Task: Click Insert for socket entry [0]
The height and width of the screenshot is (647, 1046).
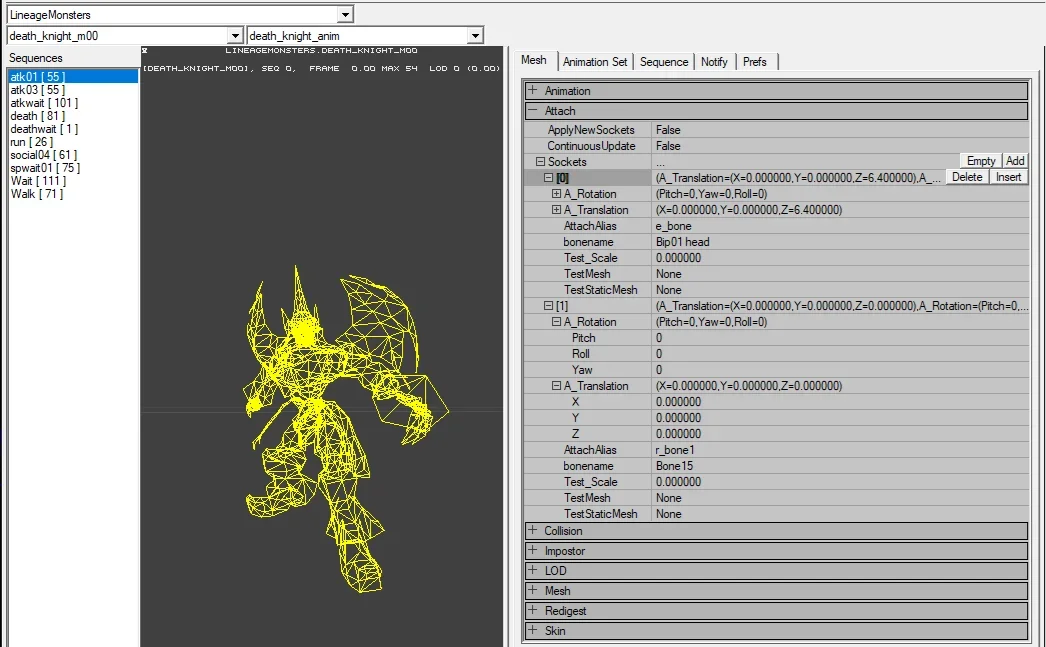Action: [x=1008, y=177]
